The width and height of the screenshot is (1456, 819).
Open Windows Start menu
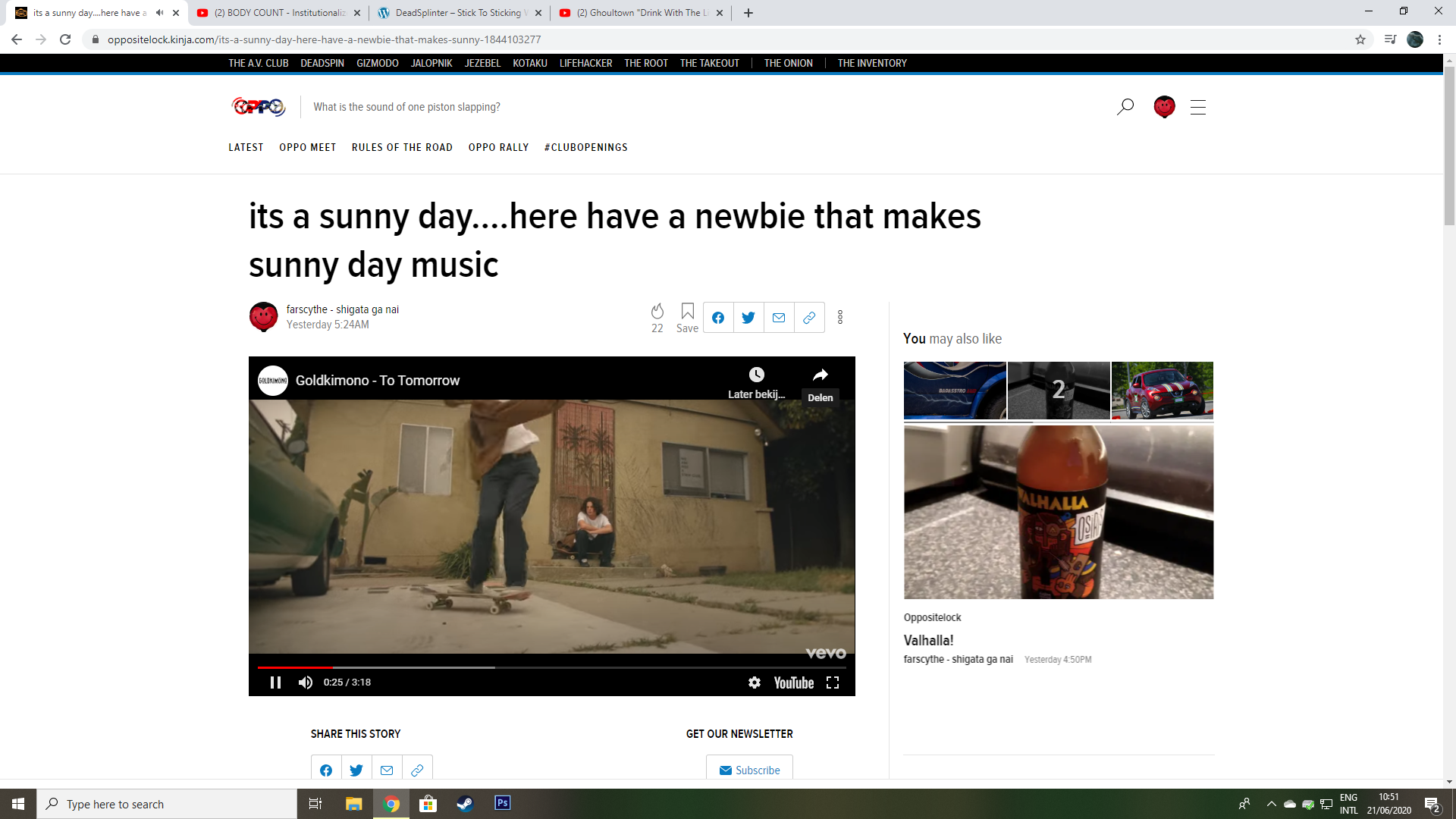point(18,804)
